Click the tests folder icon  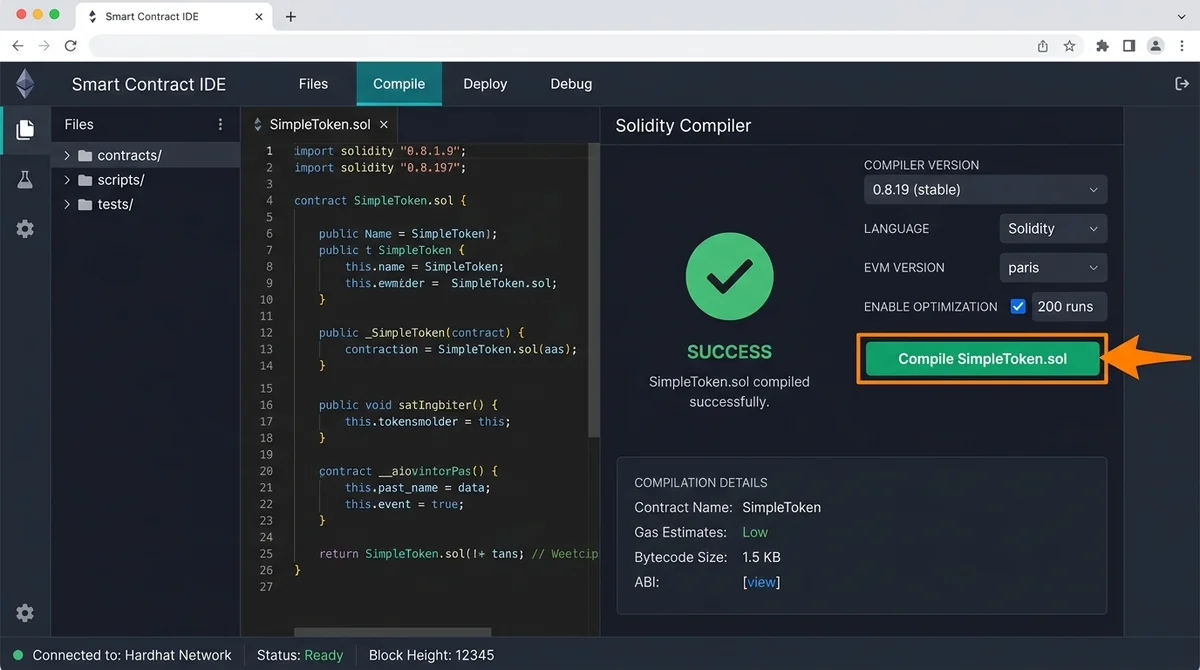(85, 204)
